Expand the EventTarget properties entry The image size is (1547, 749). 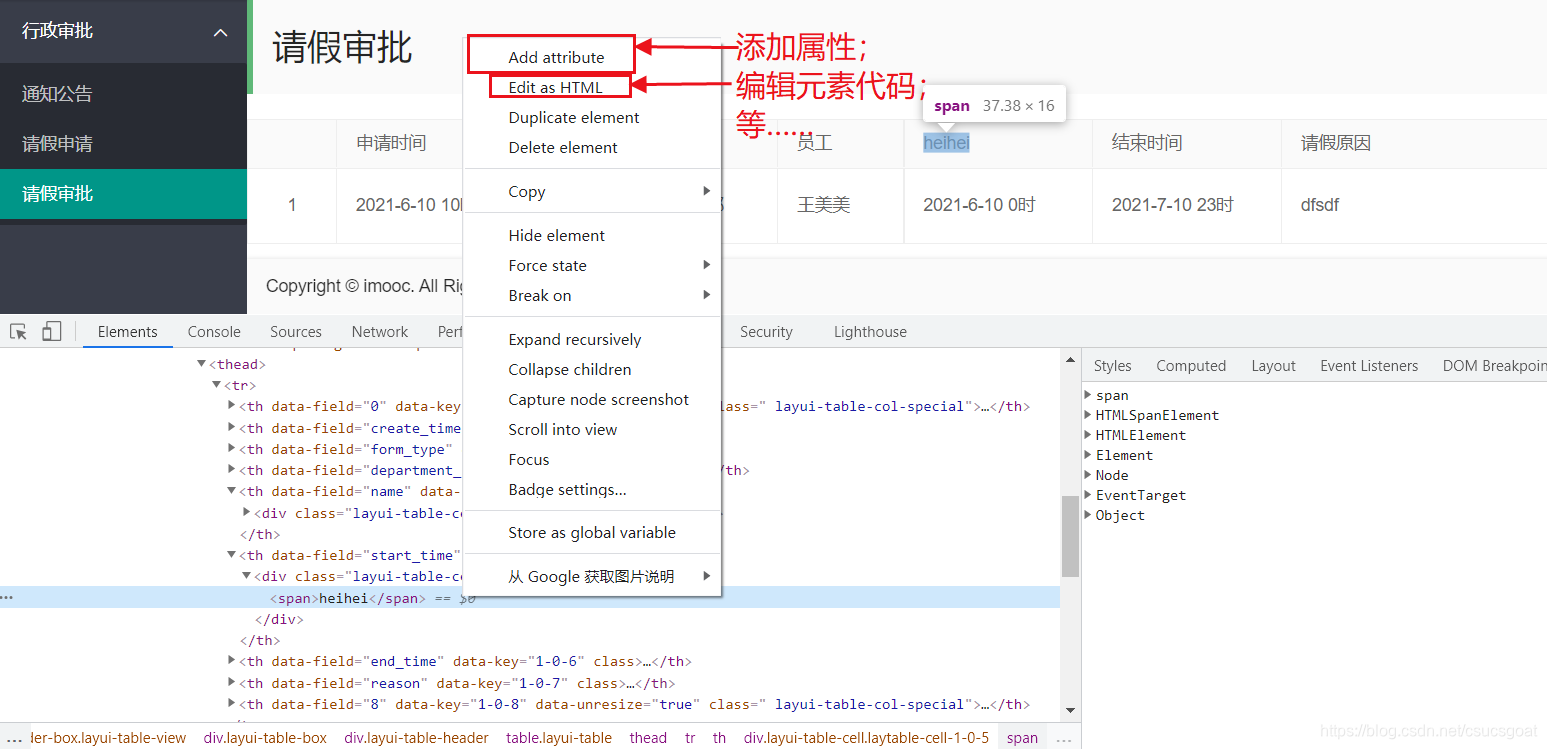pos(1089,495)
